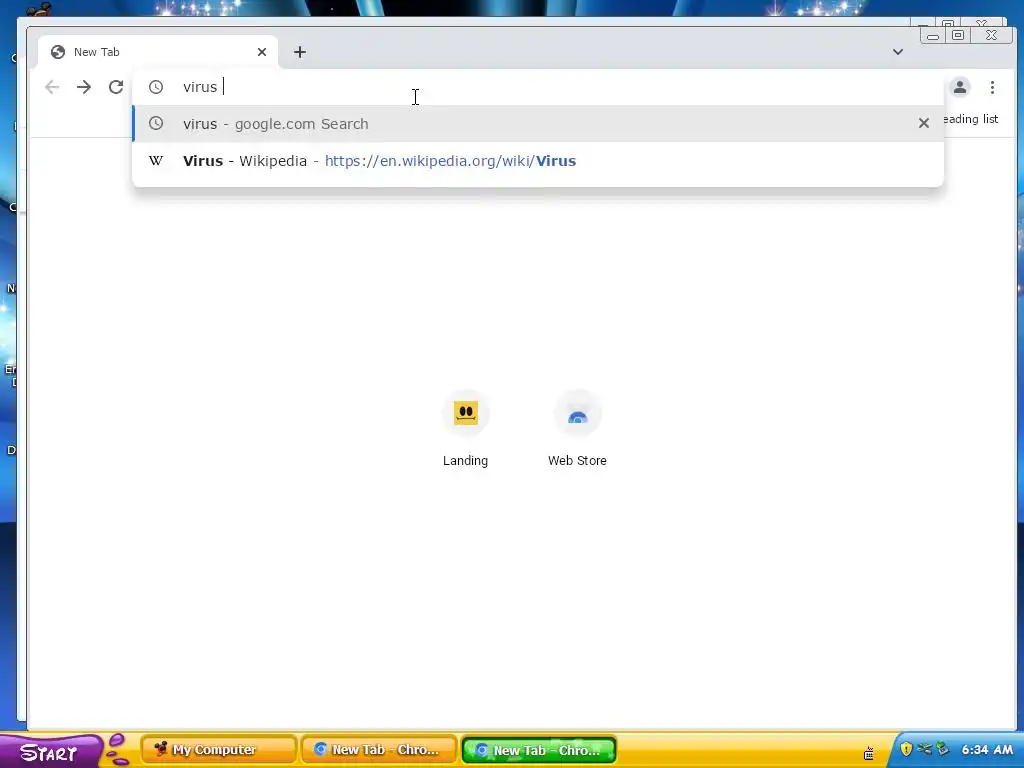Click the yellow security shield tray icon

pos(906,749)
